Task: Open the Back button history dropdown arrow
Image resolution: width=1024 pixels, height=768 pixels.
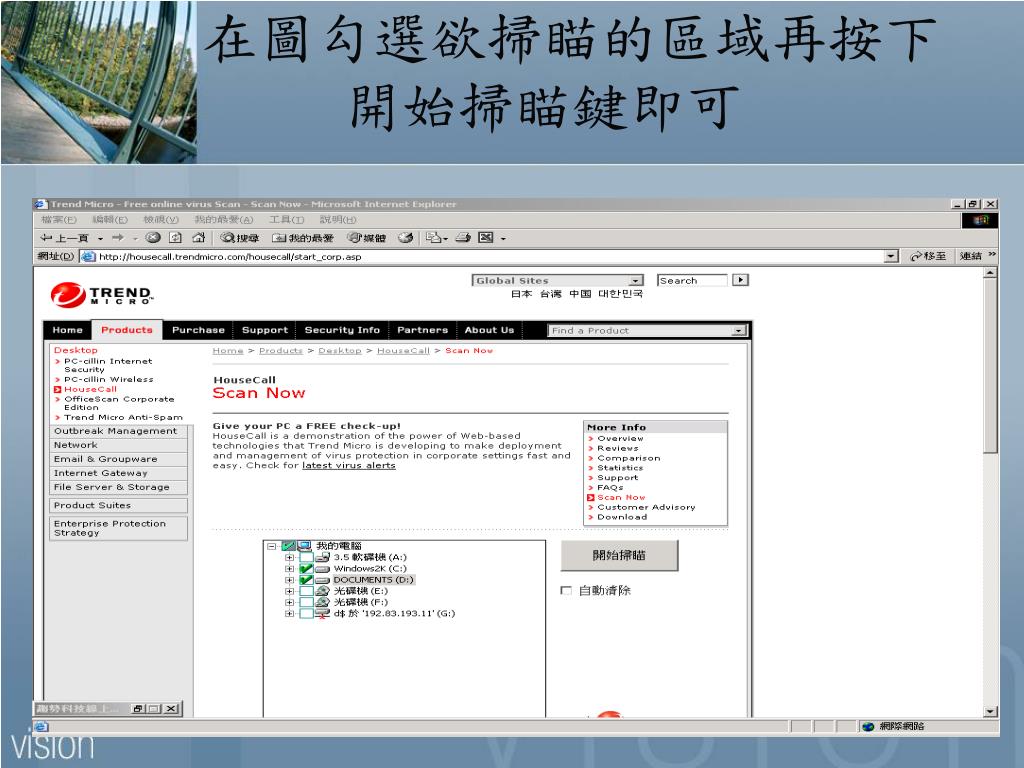Action: click(x=101, y=238)
